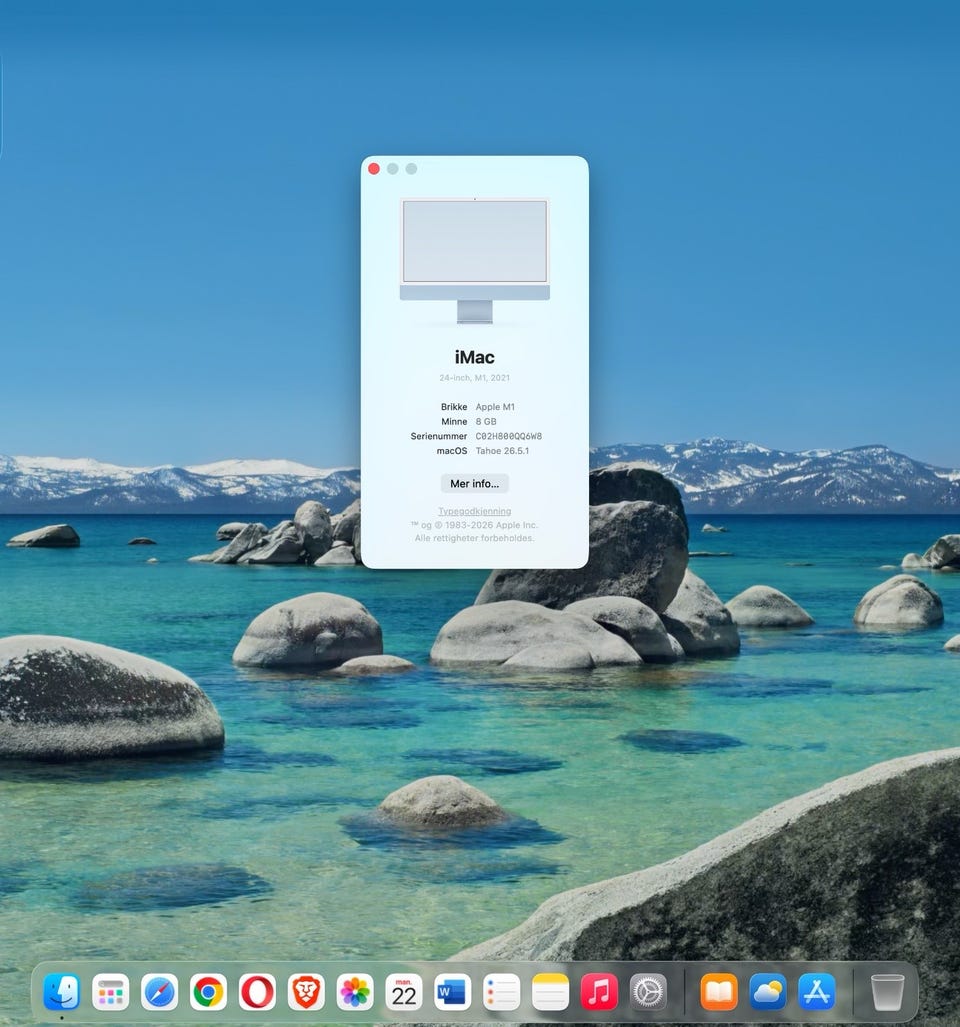
Task: Open the Opera browser in the Dock
Action: 257,992
